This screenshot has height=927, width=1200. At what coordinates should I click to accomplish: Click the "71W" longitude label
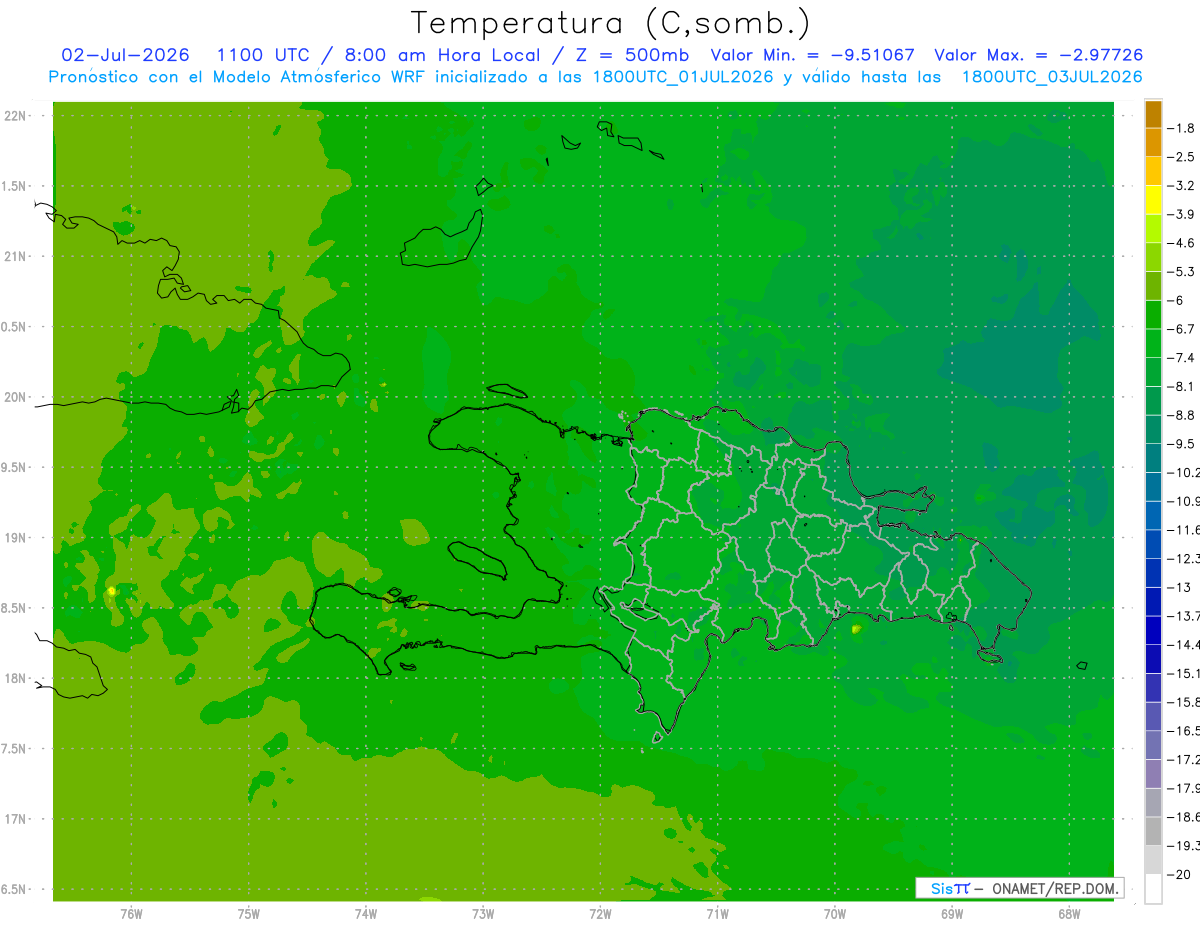point(717,914)
